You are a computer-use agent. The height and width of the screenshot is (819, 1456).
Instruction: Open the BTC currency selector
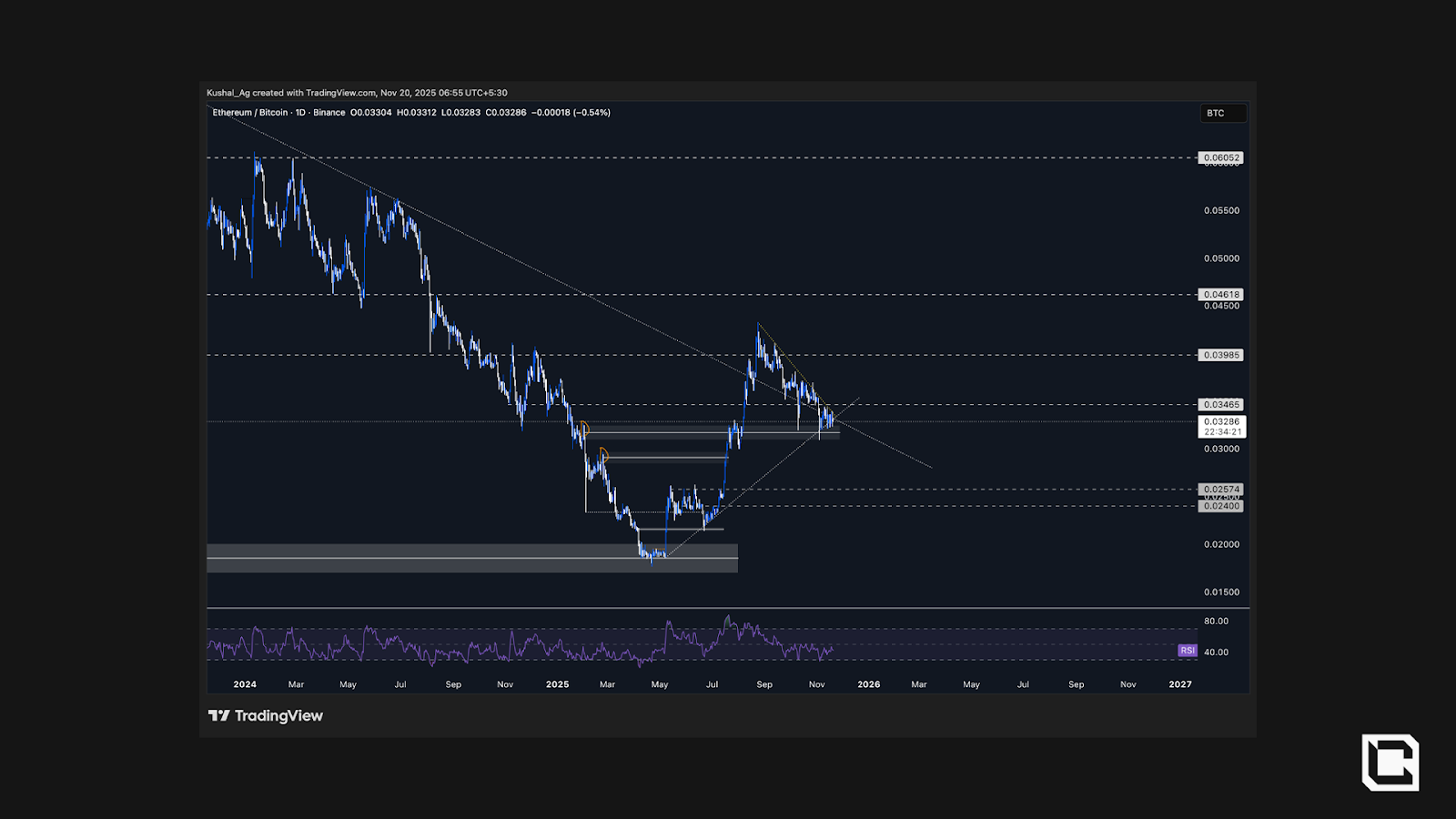[x=1222, y=113]
